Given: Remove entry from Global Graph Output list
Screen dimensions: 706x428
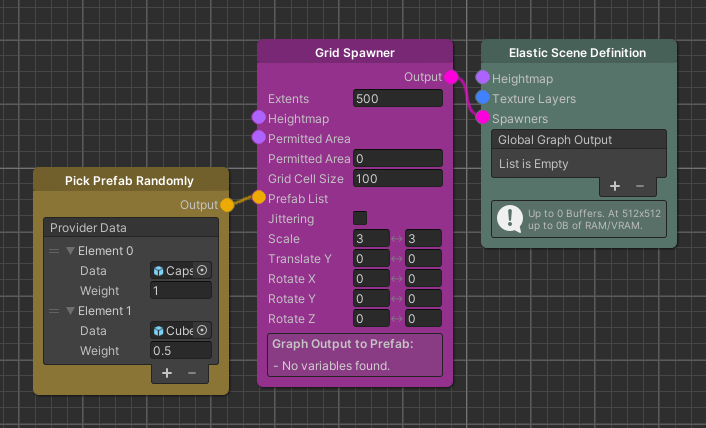Looking at the screenshot, I should tap(640, 186).
